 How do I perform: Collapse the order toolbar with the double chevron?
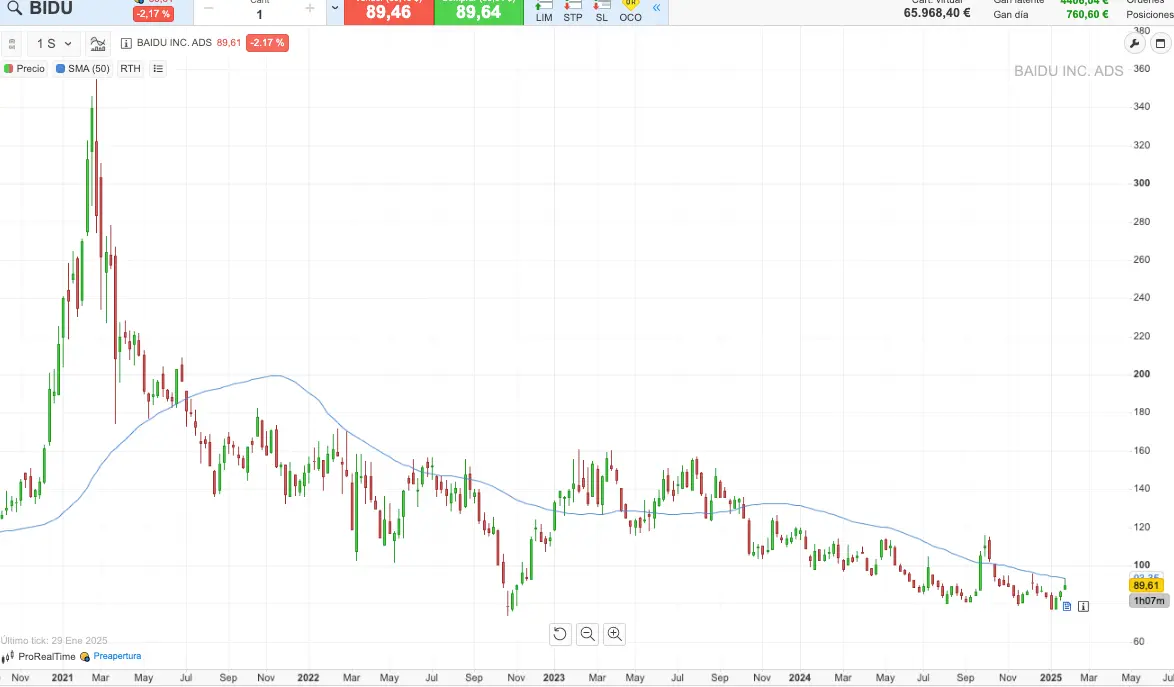(x=657, y=9)
